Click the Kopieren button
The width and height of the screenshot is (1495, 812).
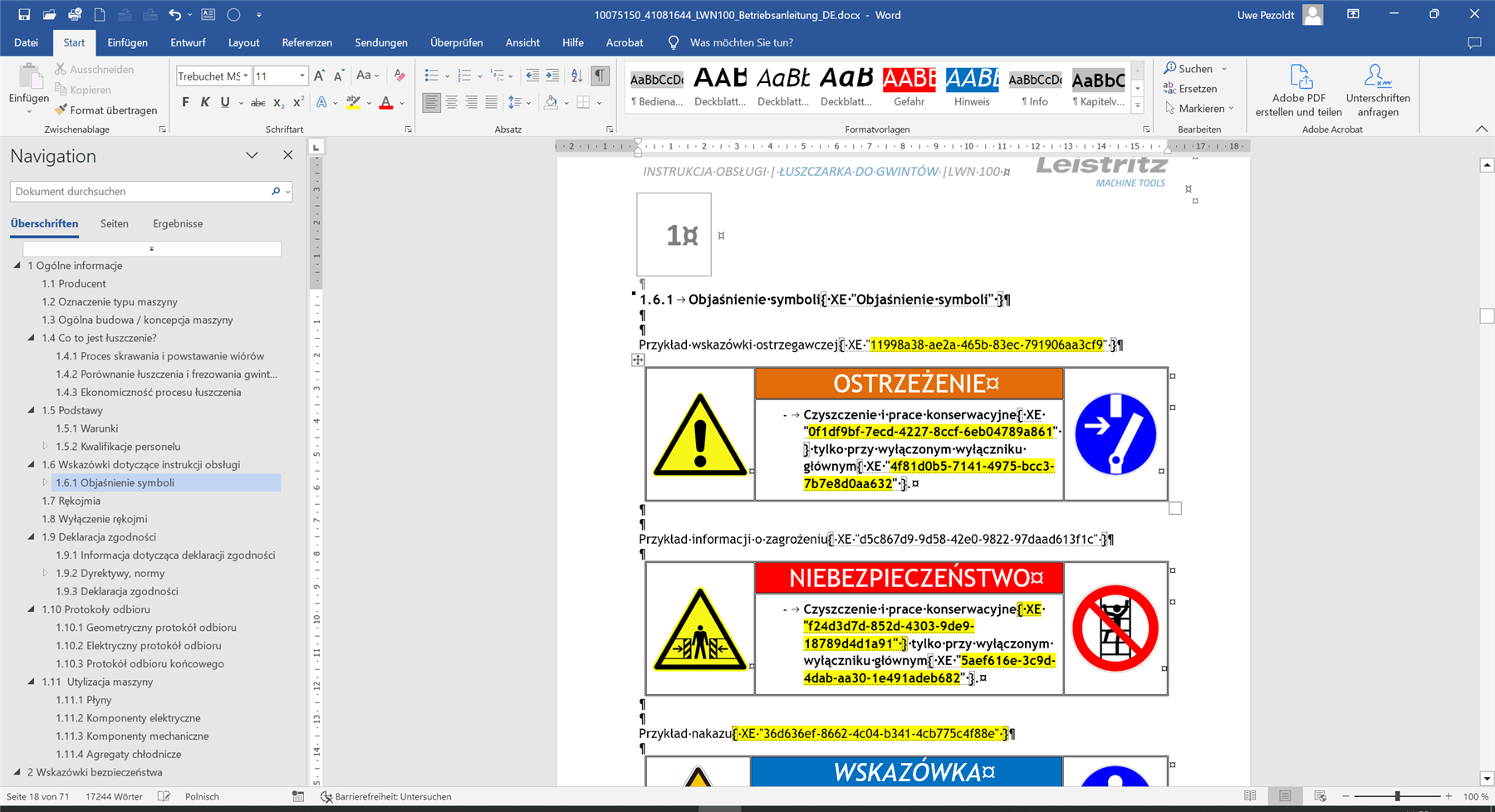(x=82, y=90)
